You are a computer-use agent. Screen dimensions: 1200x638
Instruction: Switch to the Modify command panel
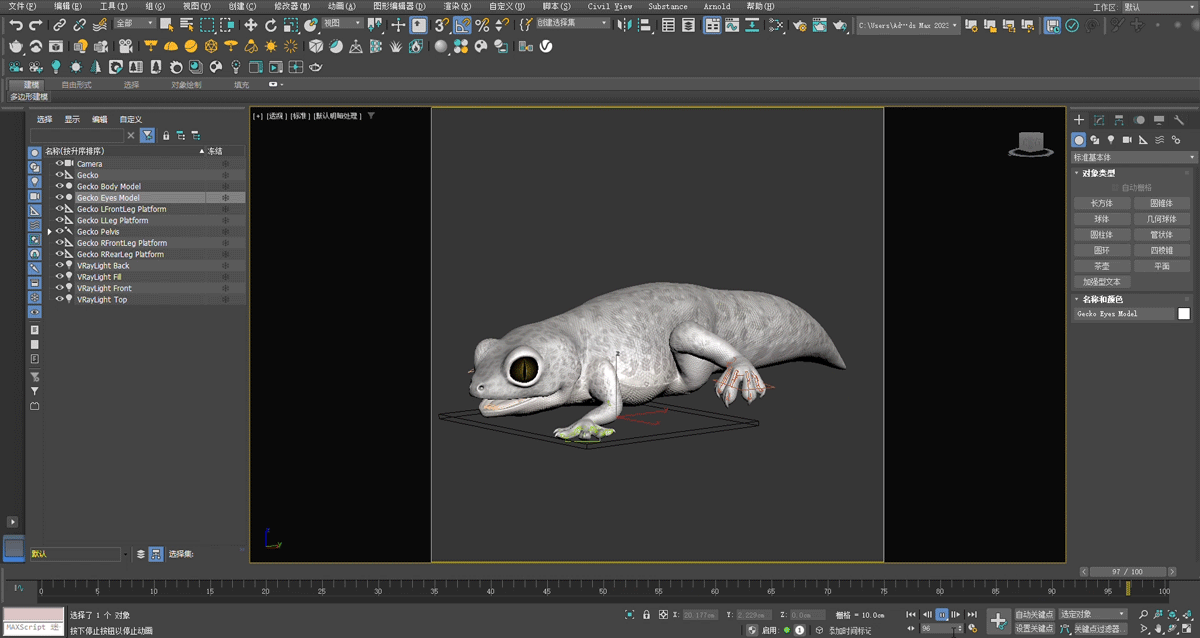(x=1099, y=120)
